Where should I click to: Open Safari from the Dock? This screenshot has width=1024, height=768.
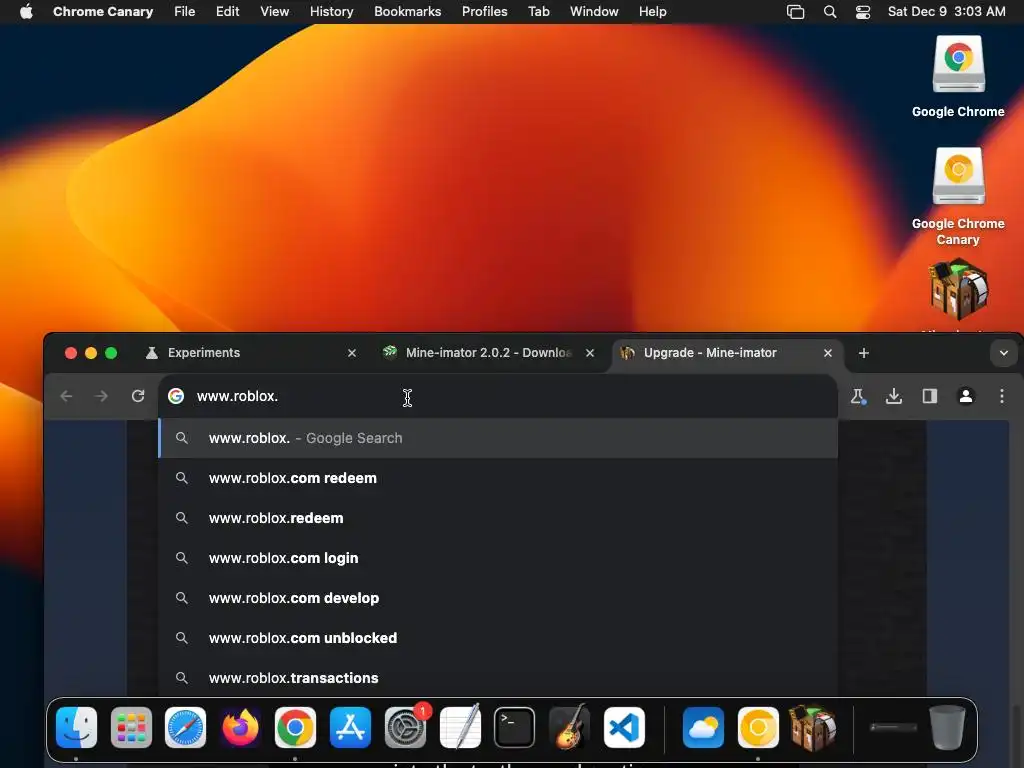(185, 727)
